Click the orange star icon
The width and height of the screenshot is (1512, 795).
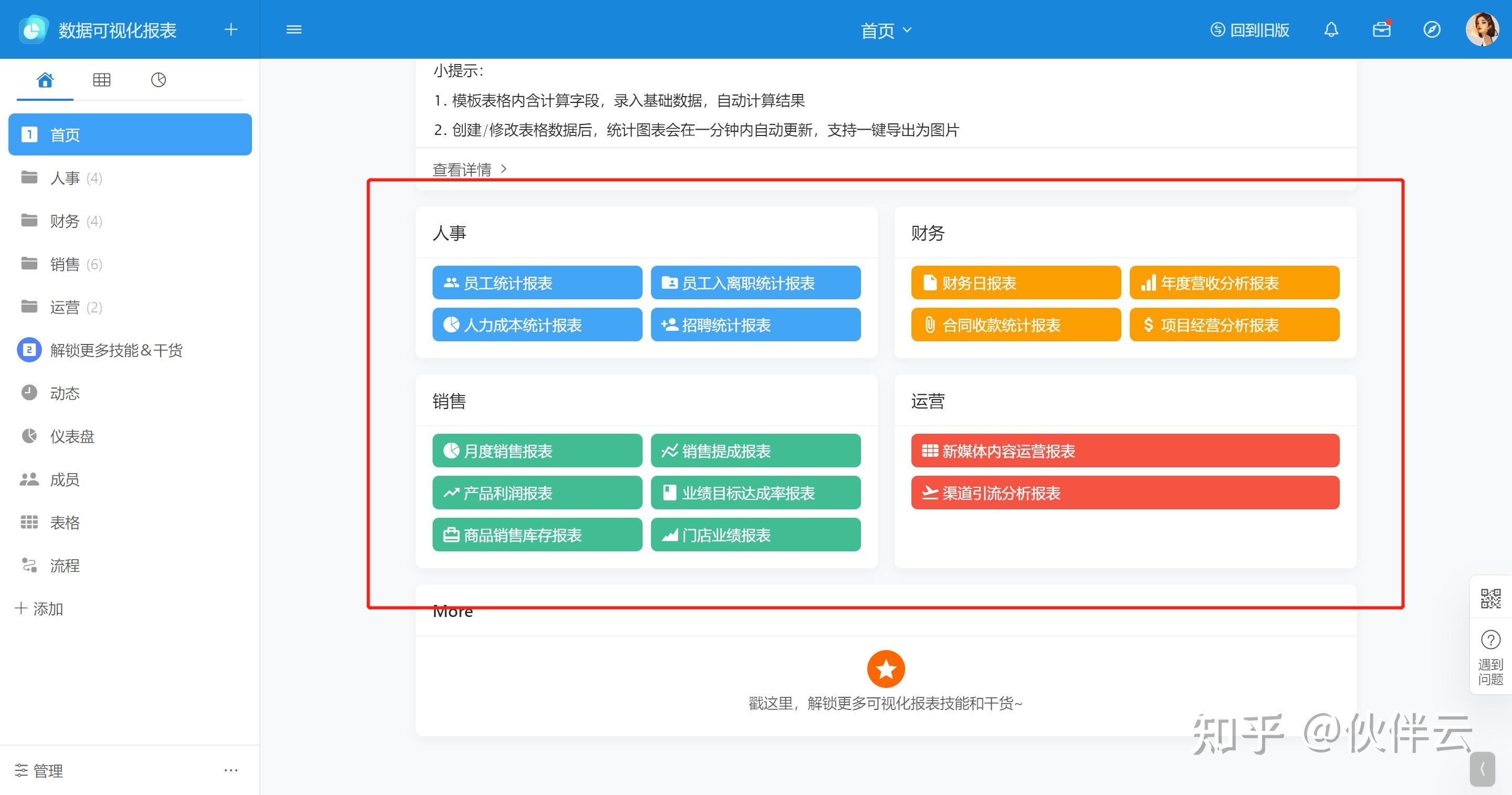[x=886, y=669]
